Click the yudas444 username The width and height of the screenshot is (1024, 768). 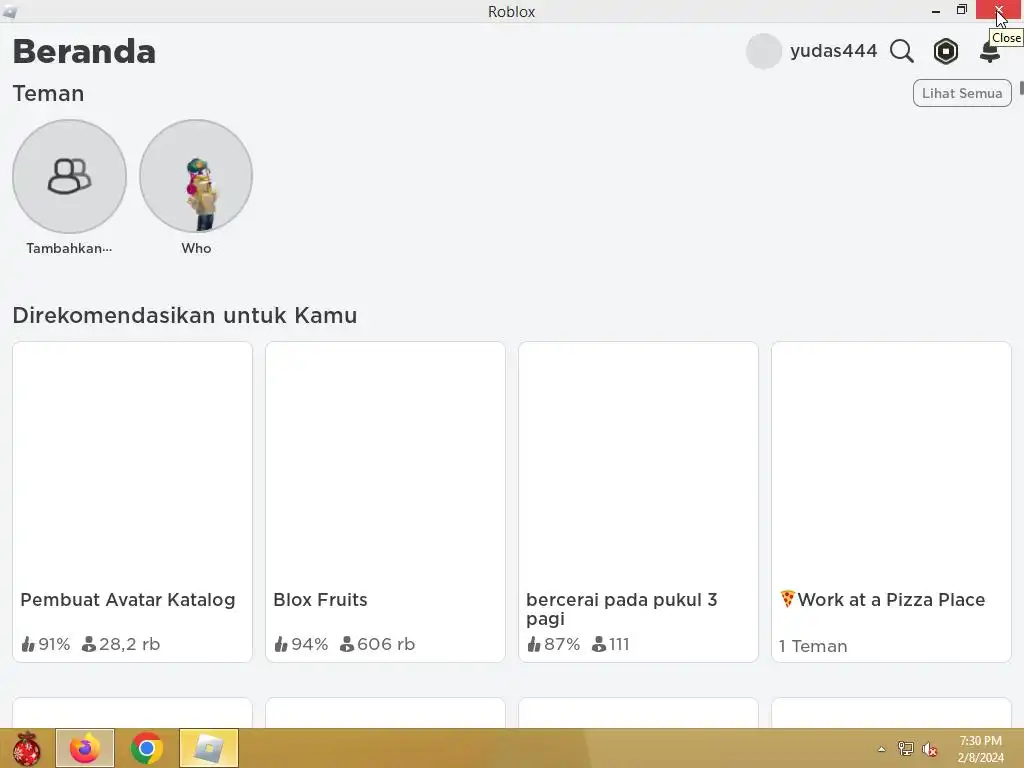(833, 50)
